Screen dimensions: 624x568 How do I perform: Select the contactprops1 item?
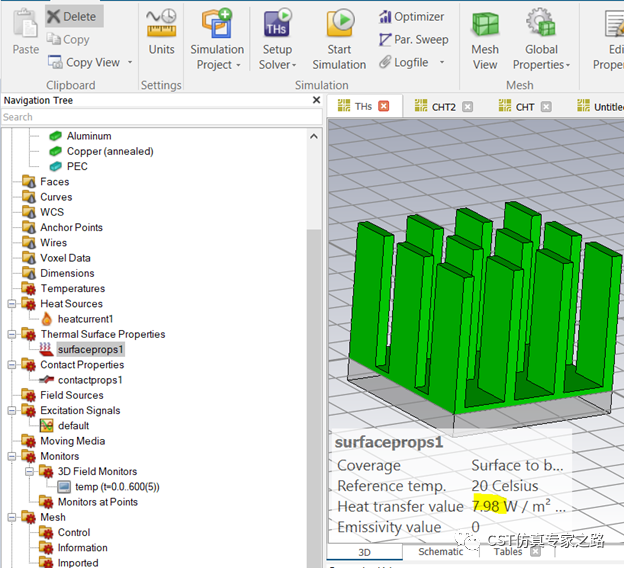tap(81, 380)
